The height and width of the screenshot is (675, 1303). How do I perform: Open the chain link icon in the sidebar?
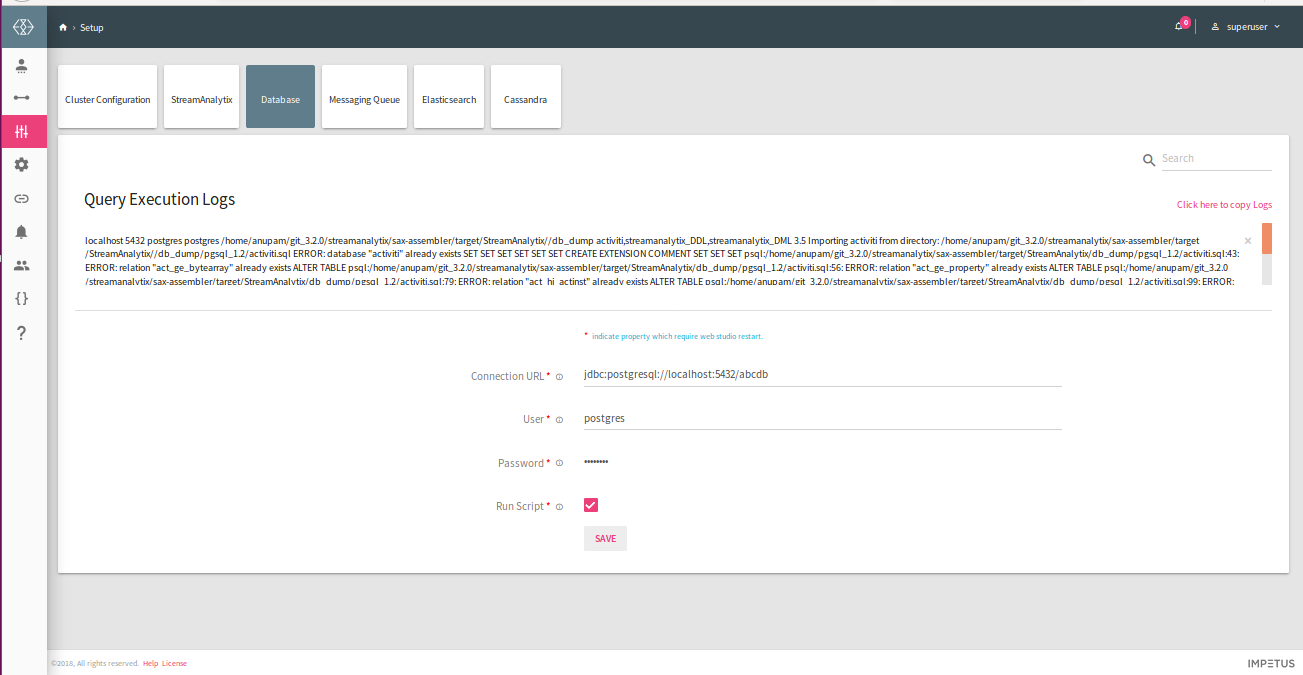[x=22, y=198]
